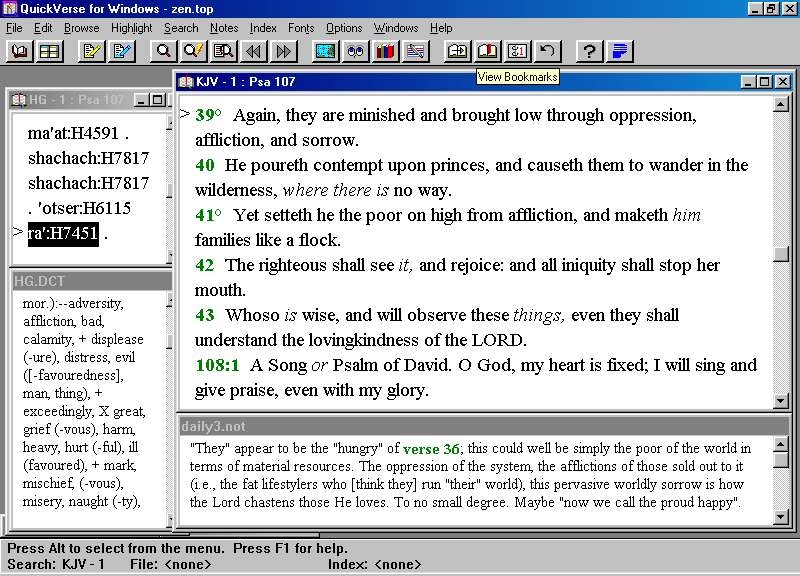
Task: Click the KJV window scrollbar down arrow
Action: pyautogui.click(x=781, y=400)
